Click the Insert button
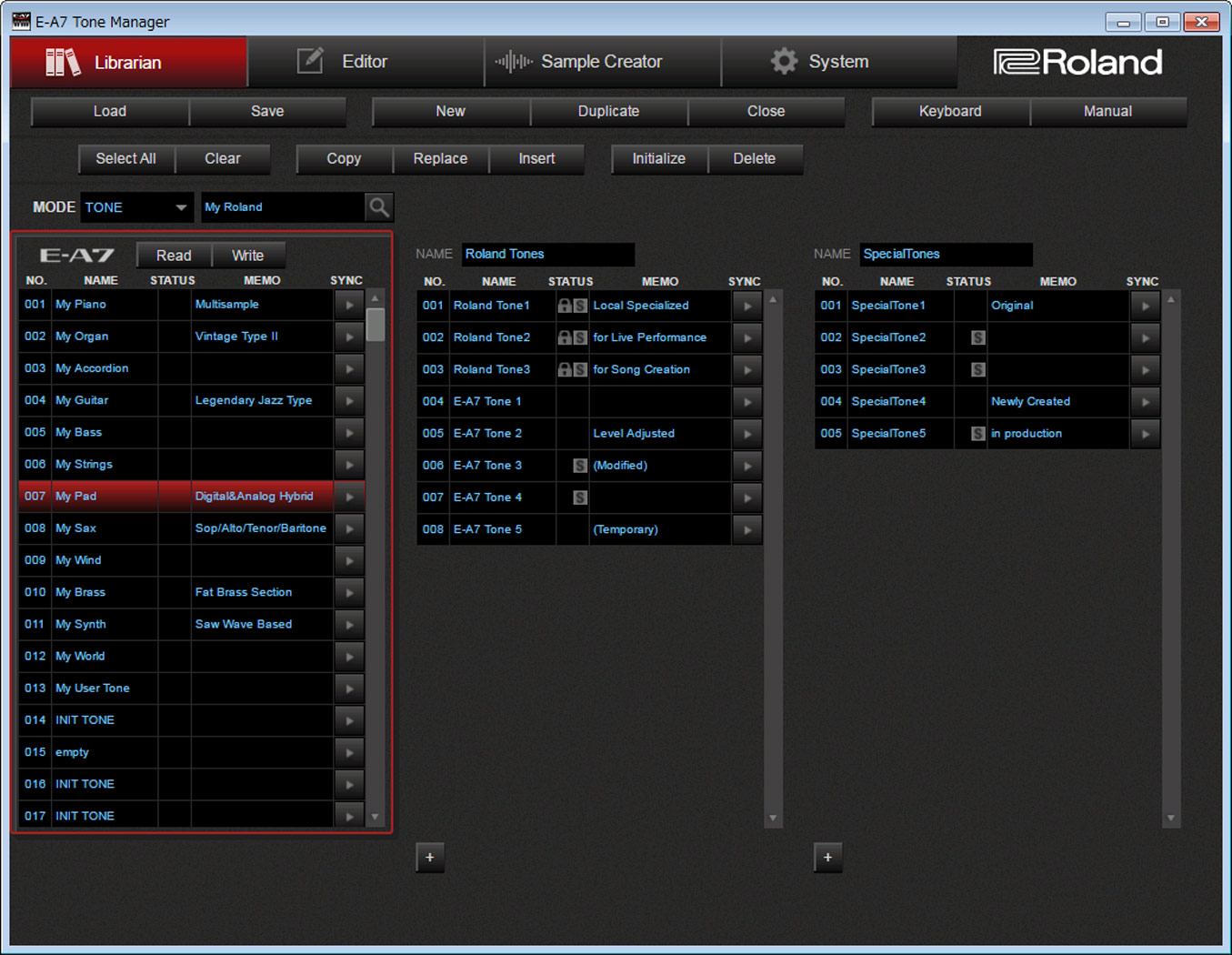 537,158
